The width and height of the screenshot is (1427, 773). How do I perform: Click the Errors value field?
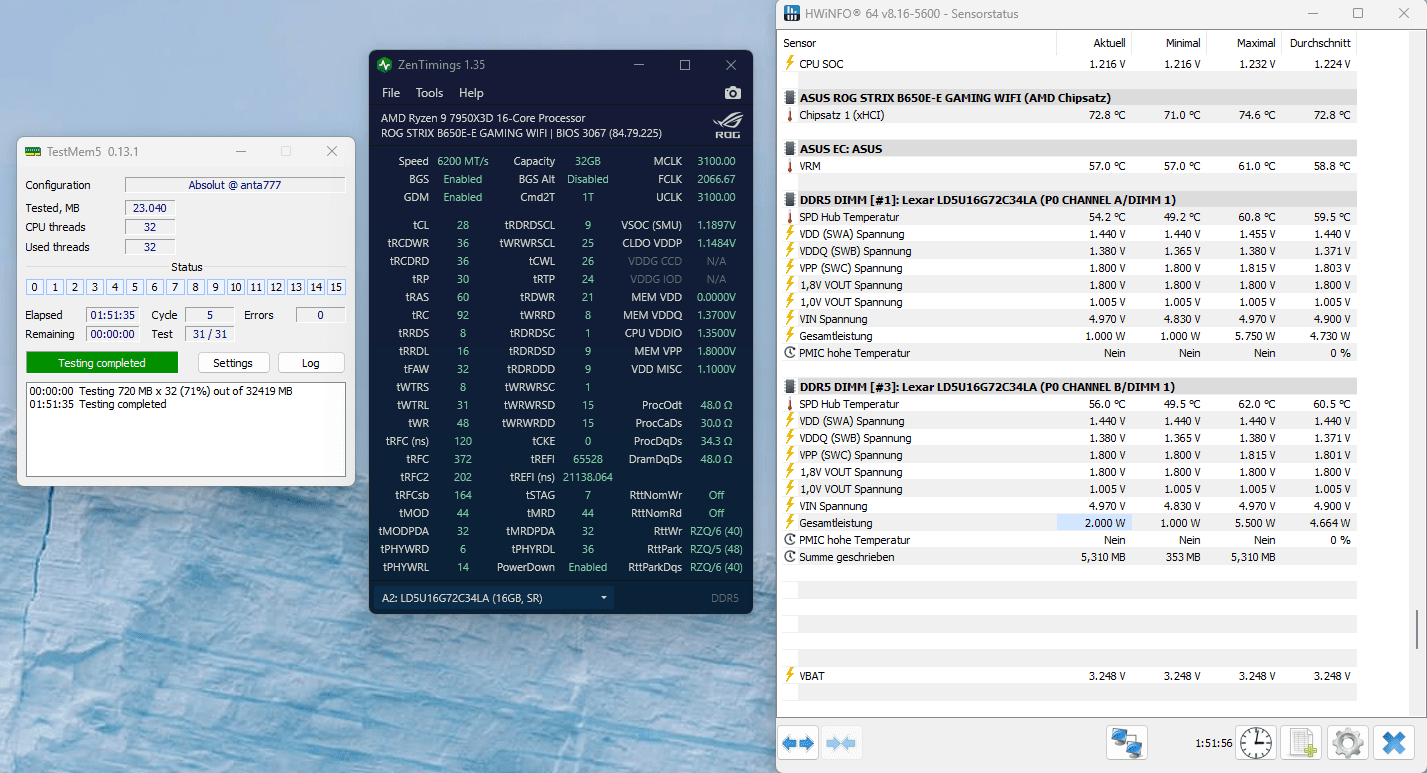pyautogui.click(x=321, y=315)
